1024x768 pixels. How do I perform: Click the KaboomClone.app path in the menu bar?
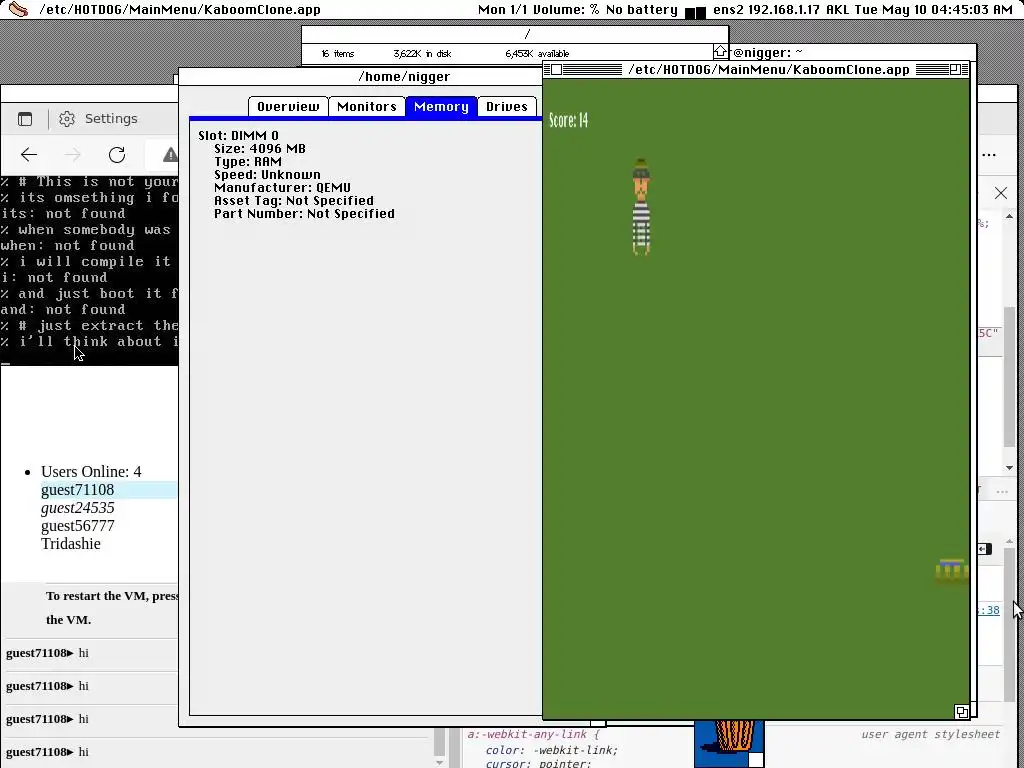coord(180,10)
